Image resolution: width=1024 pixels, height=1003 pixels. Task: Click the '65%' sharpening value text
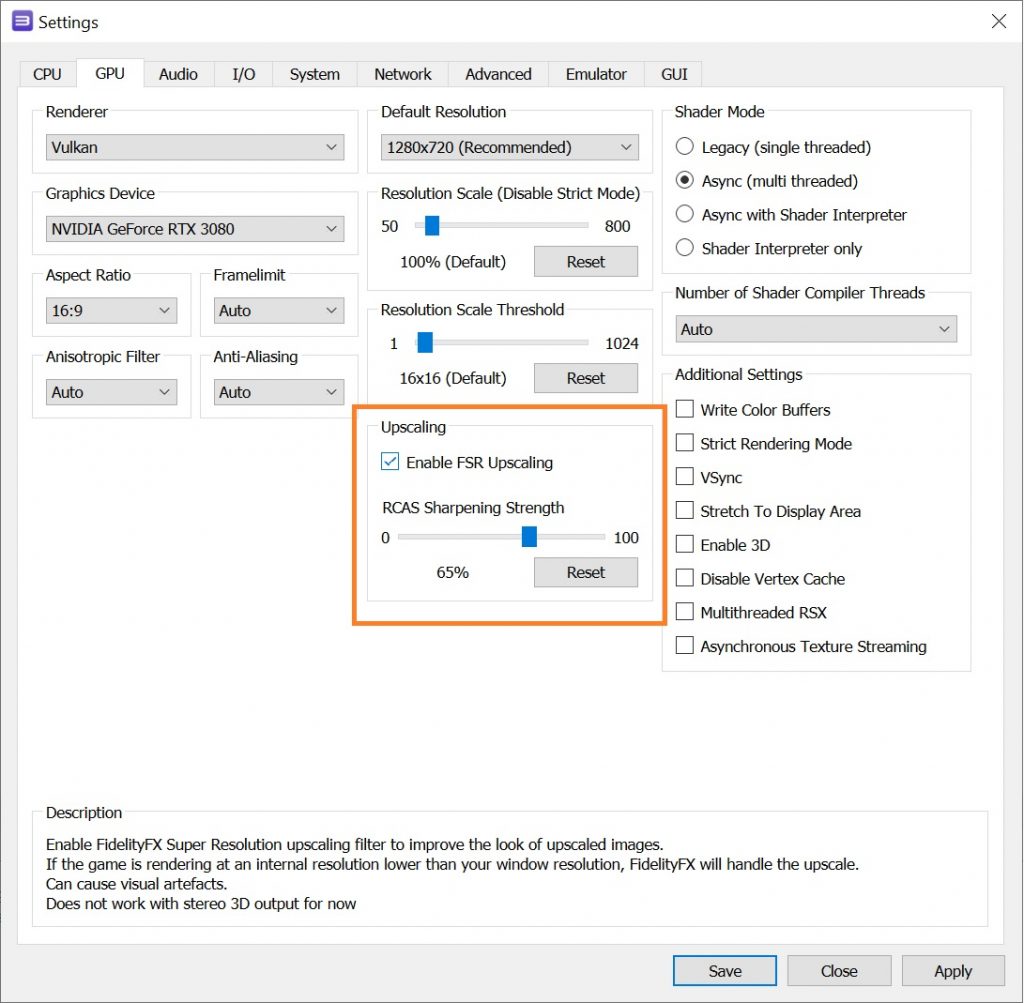click(453, 573)
